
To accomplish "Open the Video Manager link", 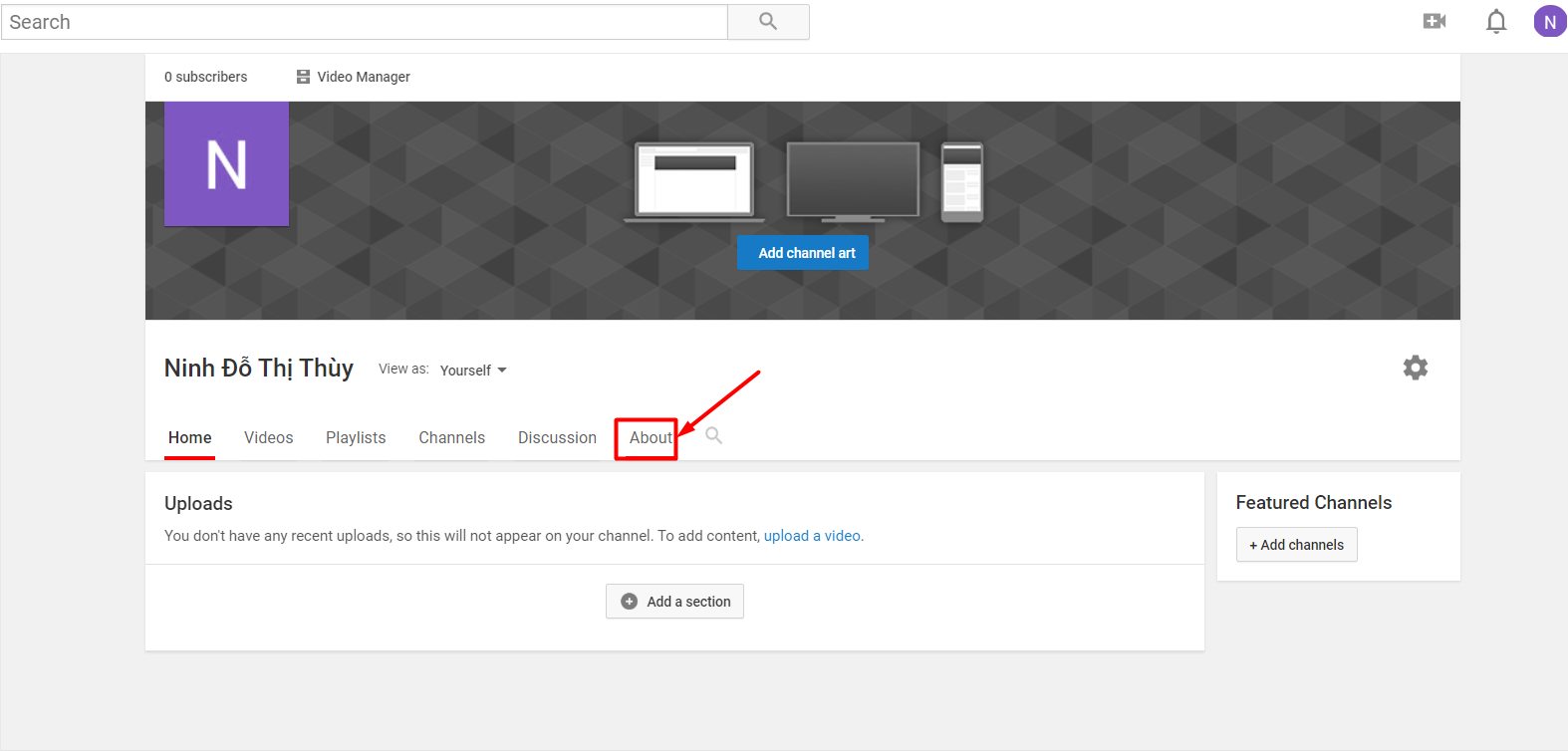I will tap(364, 77).
